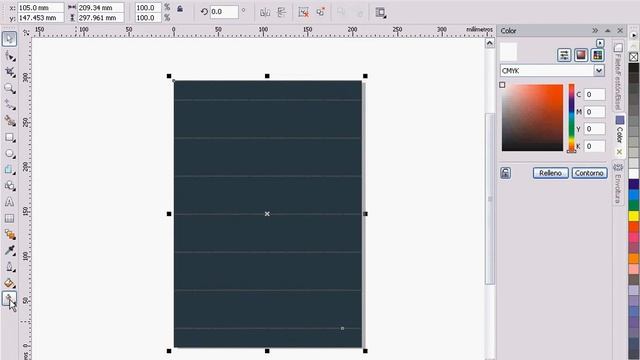The height and width of the screenshot is (360, 640).
Task: Choose the no-color X swatch
Action: tap(633, 57)
